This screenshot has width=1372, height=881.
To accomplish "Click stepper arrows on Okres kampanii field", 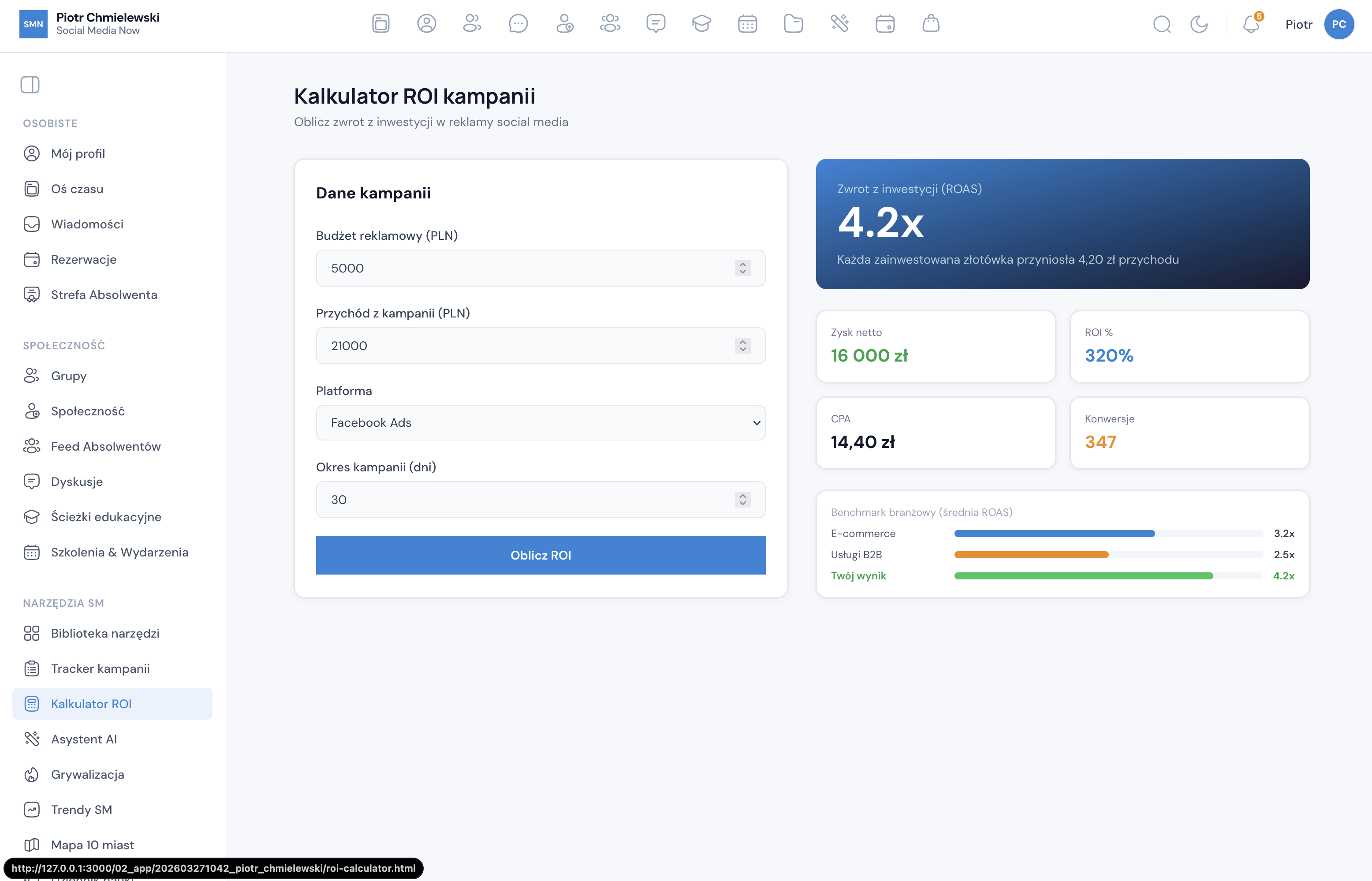I will point(742,500).
